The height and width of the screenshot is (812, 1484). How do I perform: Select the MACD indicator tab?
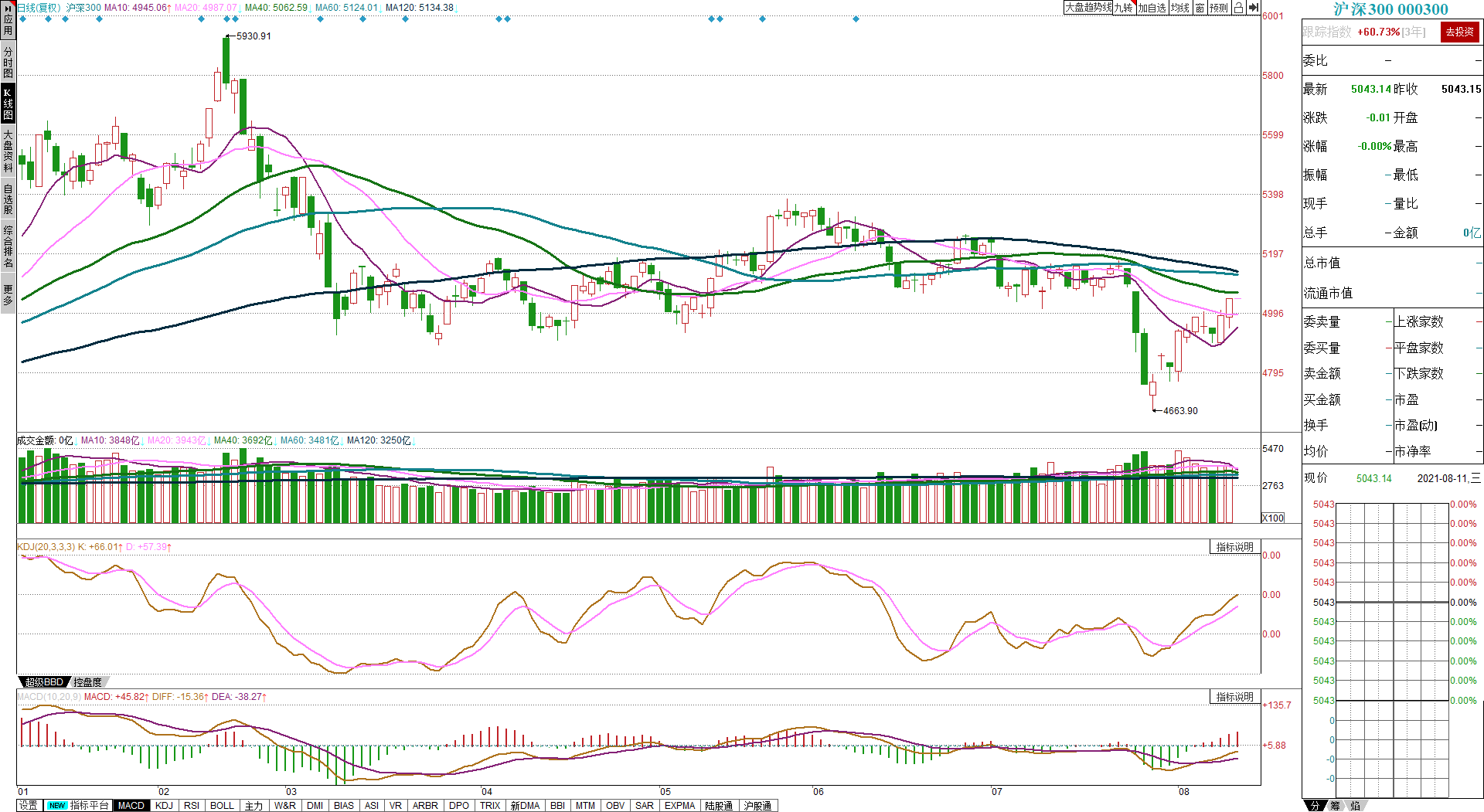(x=131, y=805)
